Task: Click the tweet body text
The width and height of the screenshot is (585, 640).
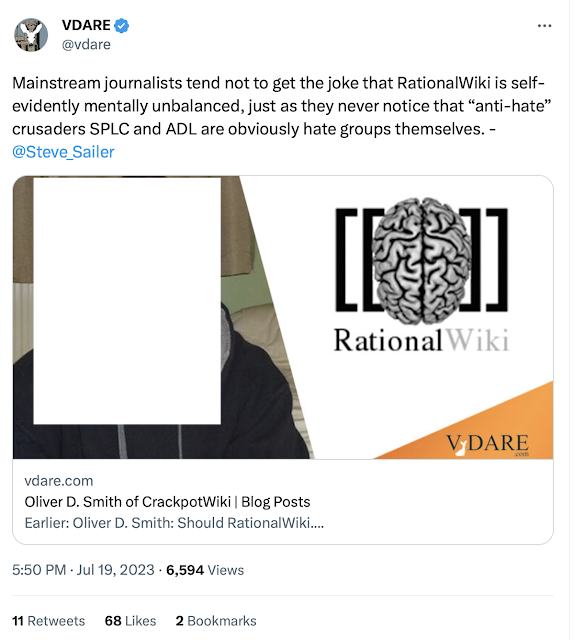Action: point(282,117)
